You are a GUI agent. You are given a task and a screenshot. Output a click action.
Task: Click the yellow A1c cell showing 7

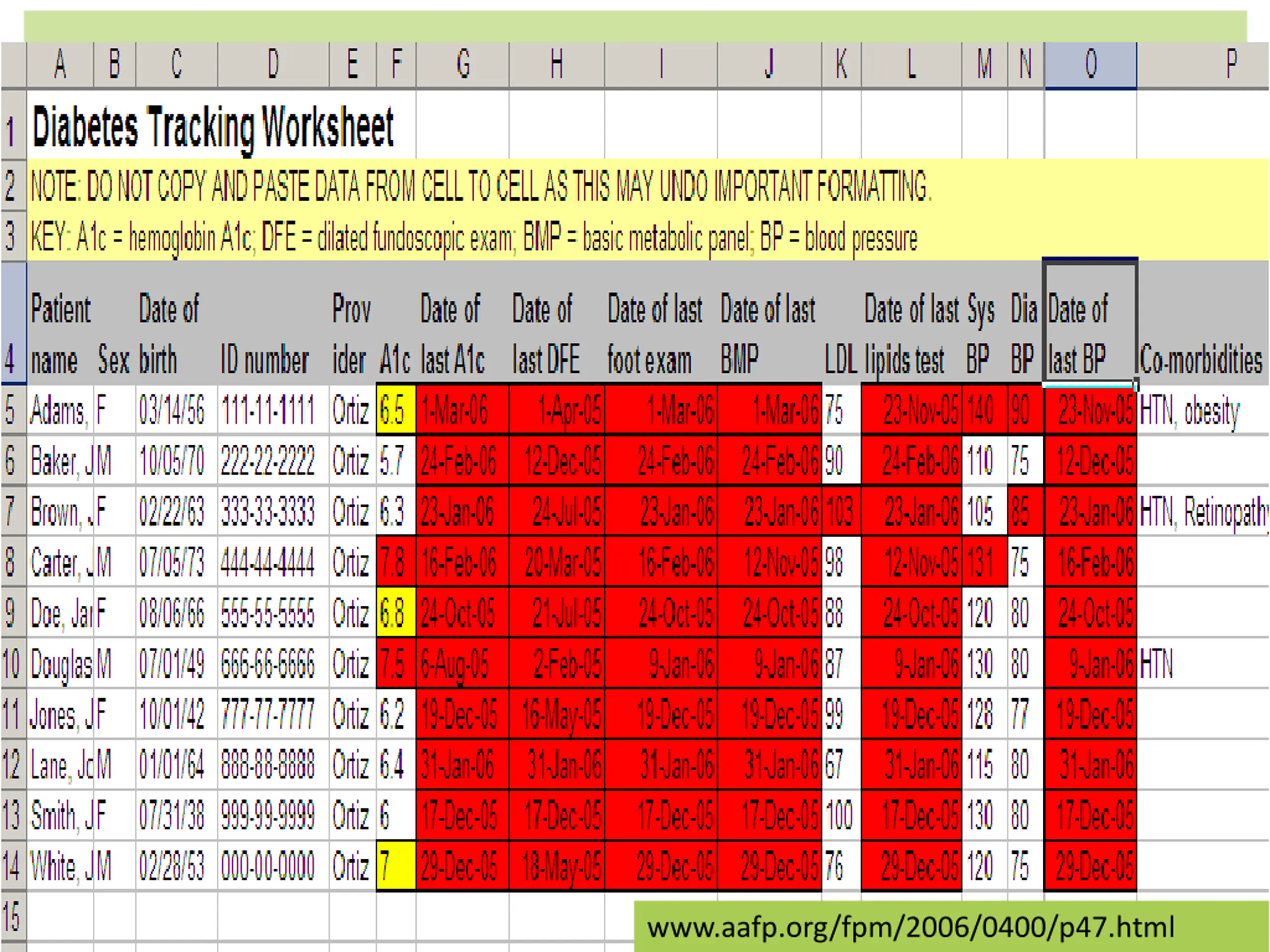(x=396, y=865)
